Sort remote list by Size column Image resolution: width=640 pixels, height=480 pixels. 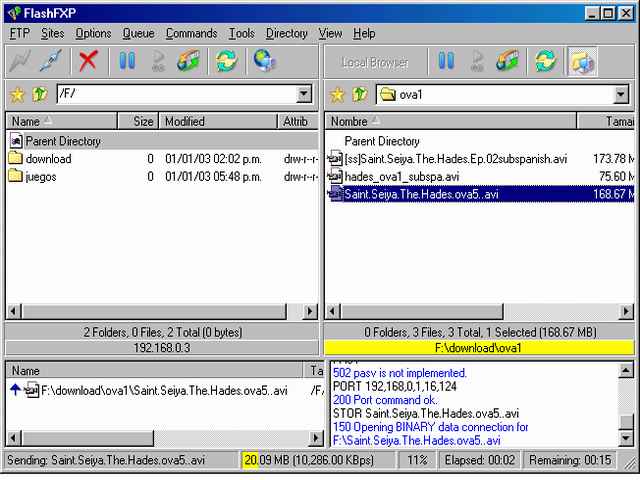click(138, 121)
